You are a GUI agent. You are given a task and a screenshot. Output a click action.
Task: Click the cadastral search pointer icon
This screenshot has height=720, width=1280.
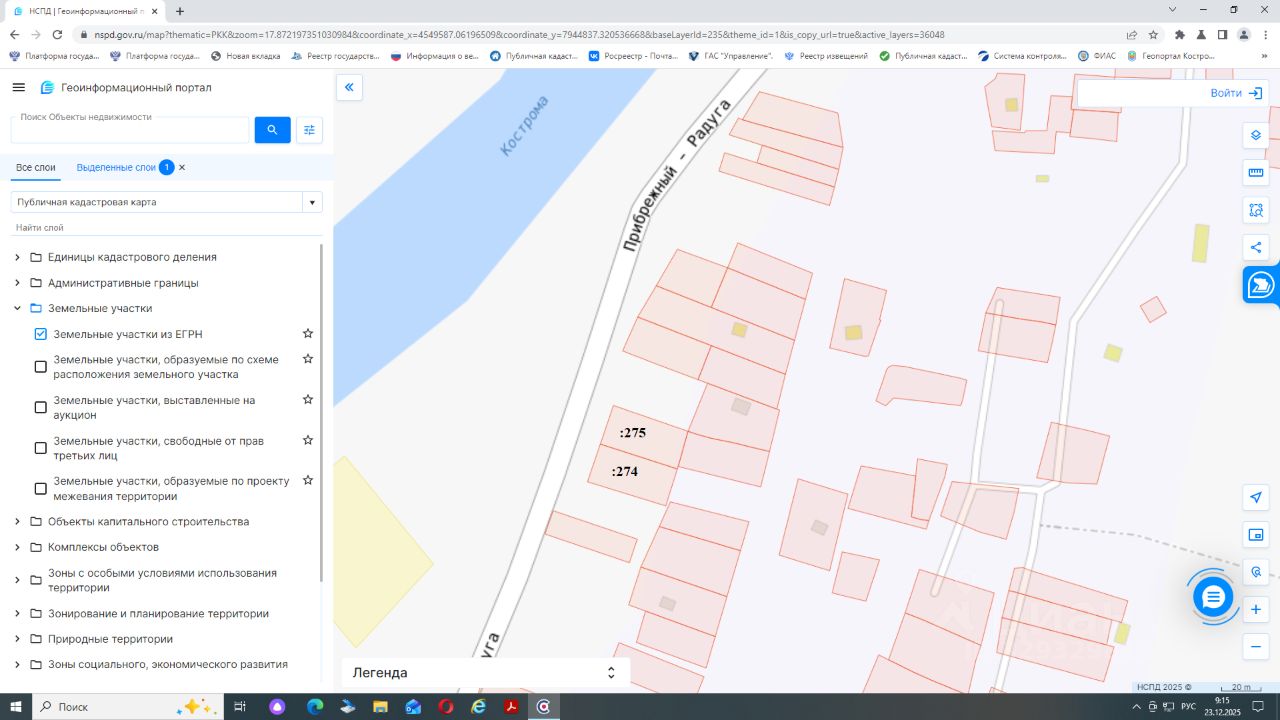(x=1256, y=572)
